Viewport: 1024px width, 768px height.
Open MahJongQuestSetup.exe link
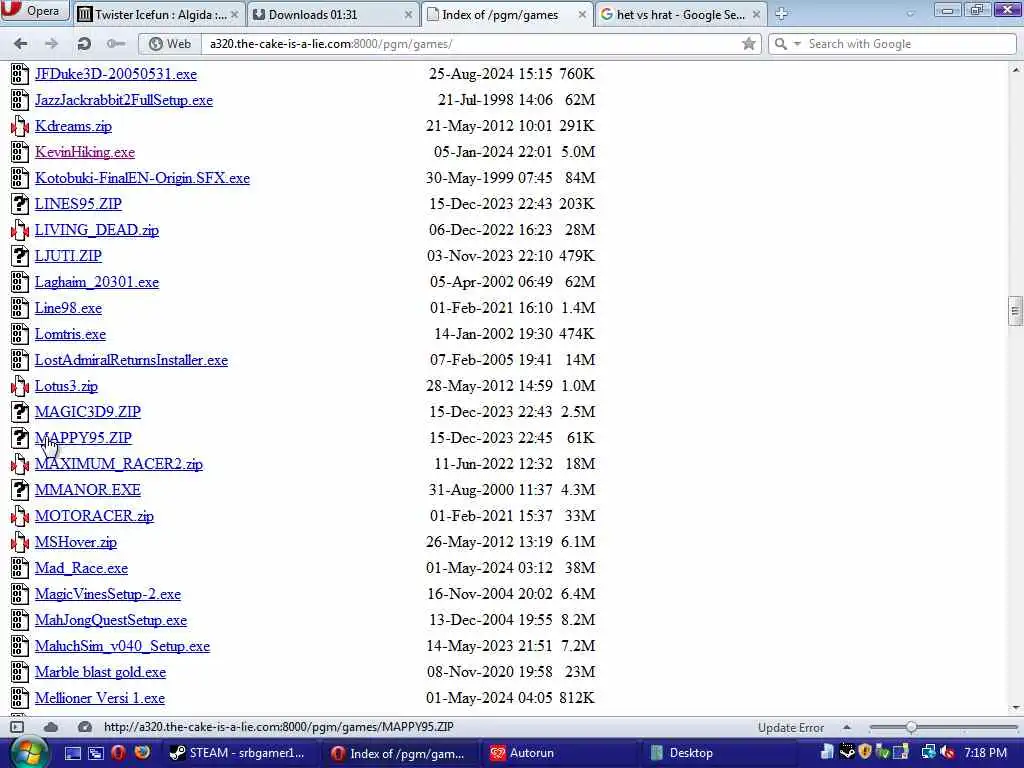point(111,620)
